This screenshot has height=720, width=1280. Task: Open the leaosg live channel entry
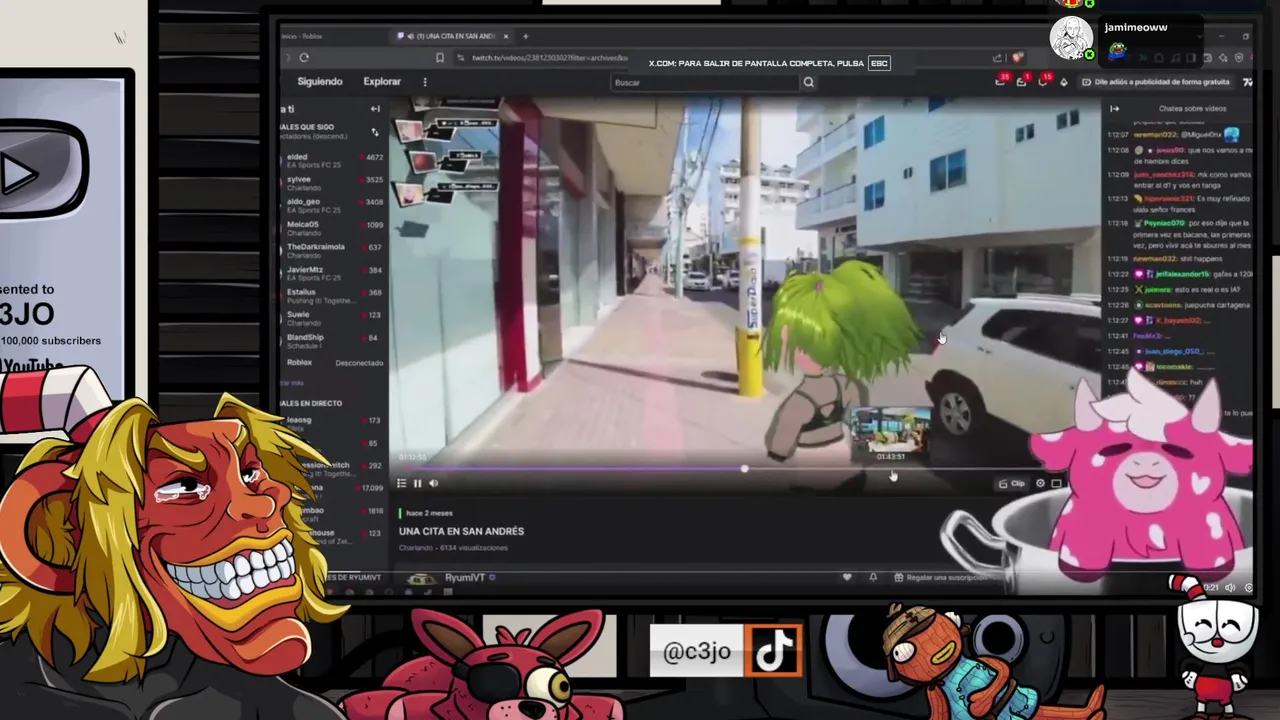pyautogui.click(x=334, y=423)
